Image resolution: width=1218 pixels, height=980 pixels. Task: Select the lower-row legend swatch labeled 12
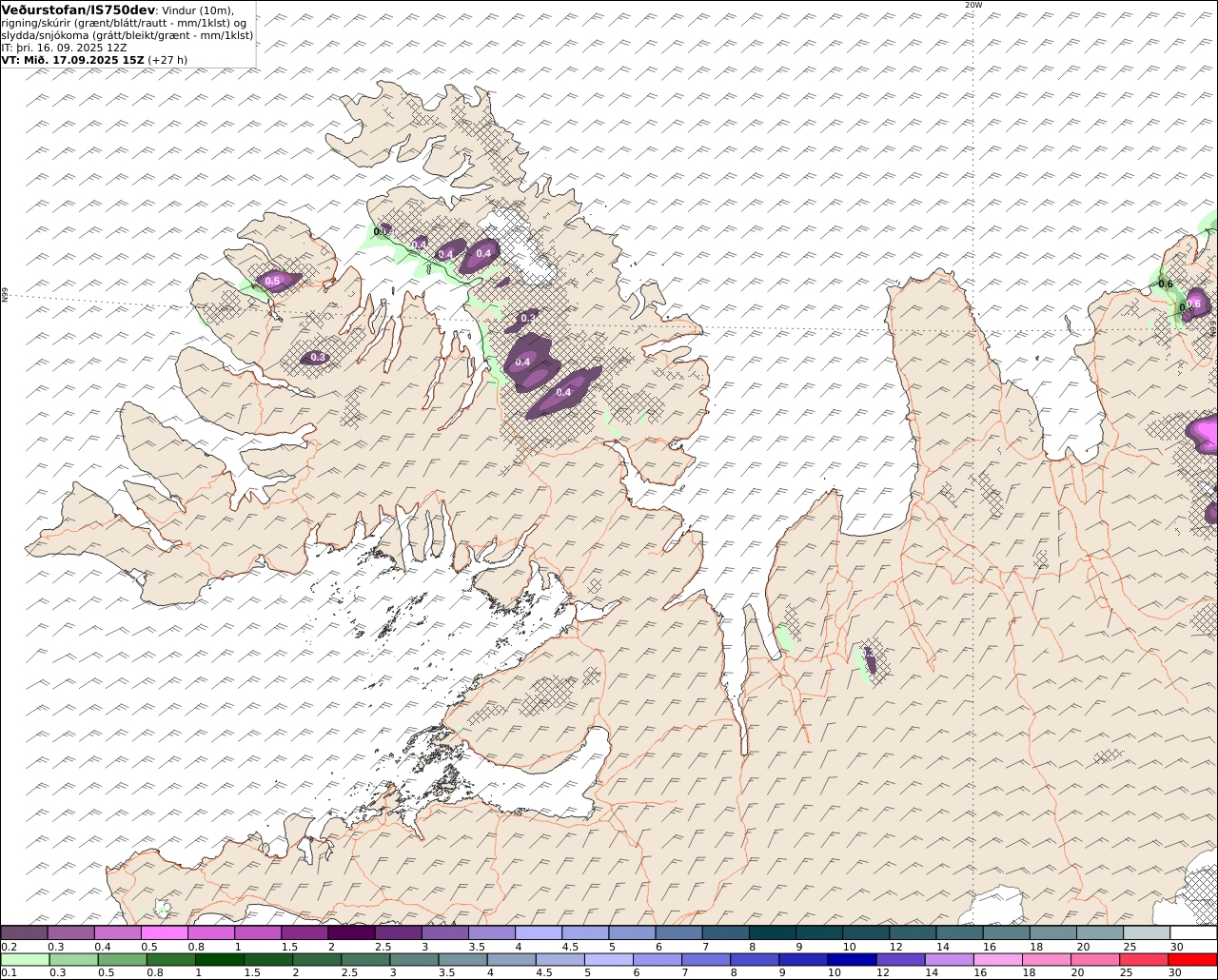click(901, 959)
